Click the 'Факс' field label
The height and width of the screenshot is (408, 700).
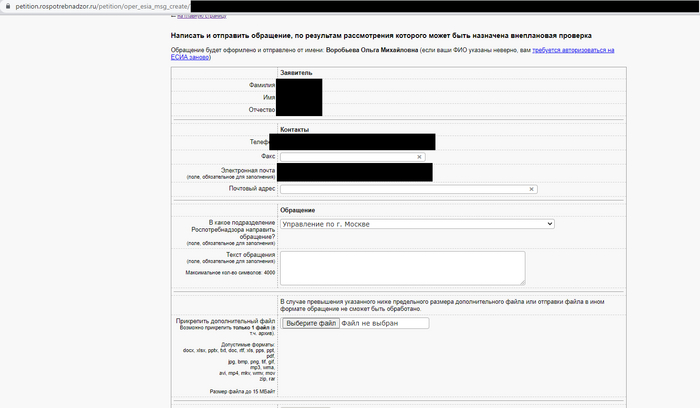268,156
